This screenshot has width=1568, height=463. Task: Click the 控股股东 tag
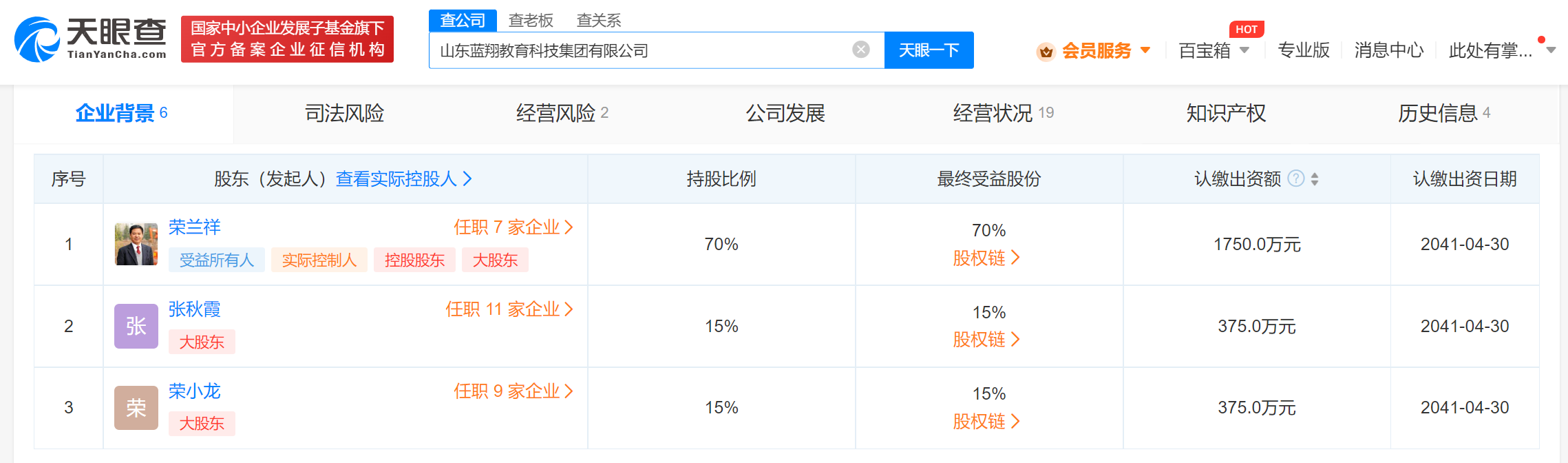point(414,260)
